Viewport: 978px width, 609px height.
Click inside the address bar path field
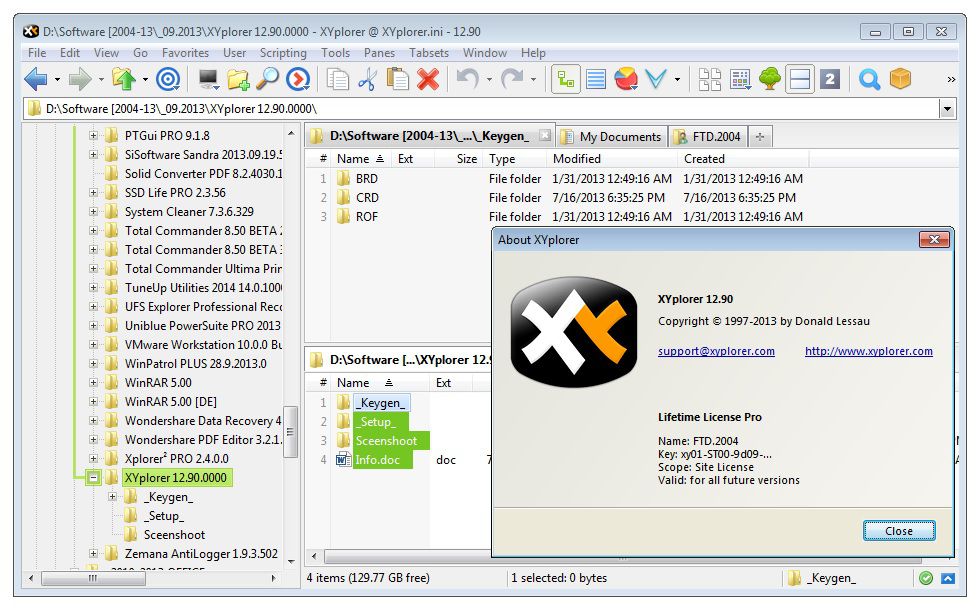click(481, 109)
